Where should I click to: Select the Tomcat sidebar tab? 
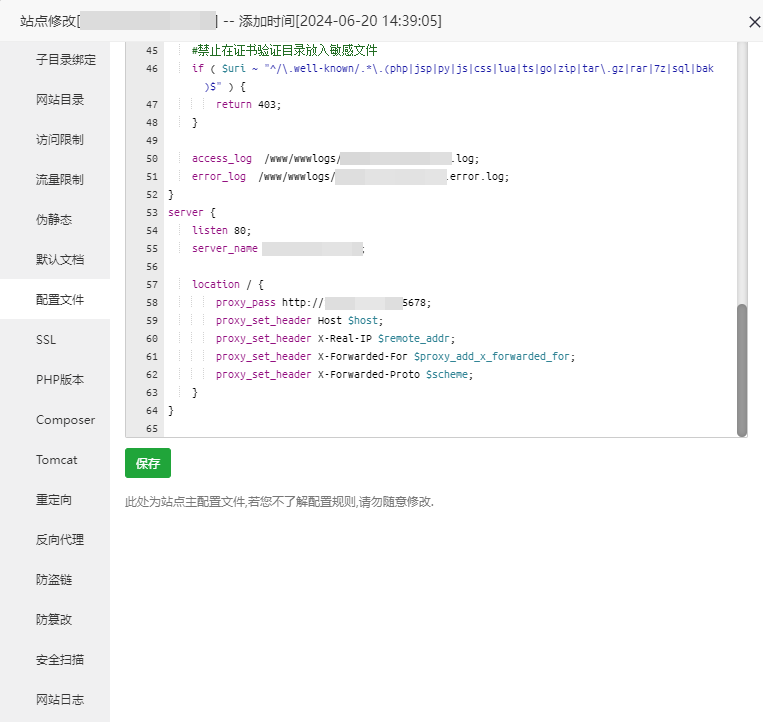pyautogui.click(x=57, y=460)
